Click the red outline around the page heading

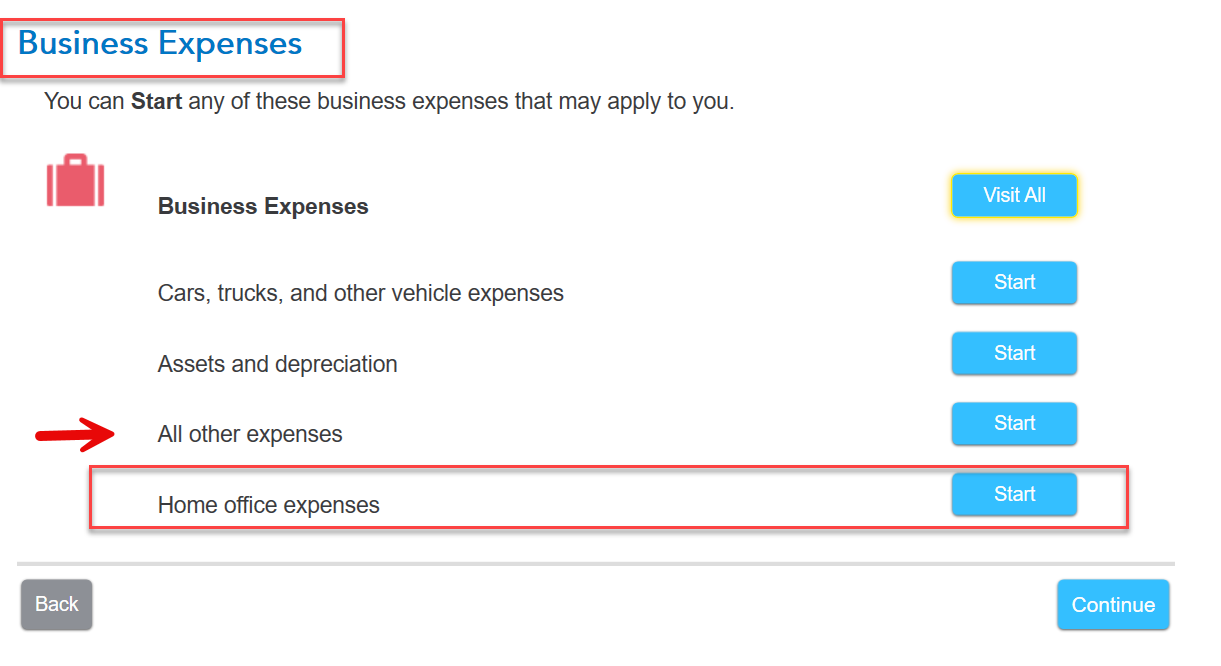tap(343, 48)
